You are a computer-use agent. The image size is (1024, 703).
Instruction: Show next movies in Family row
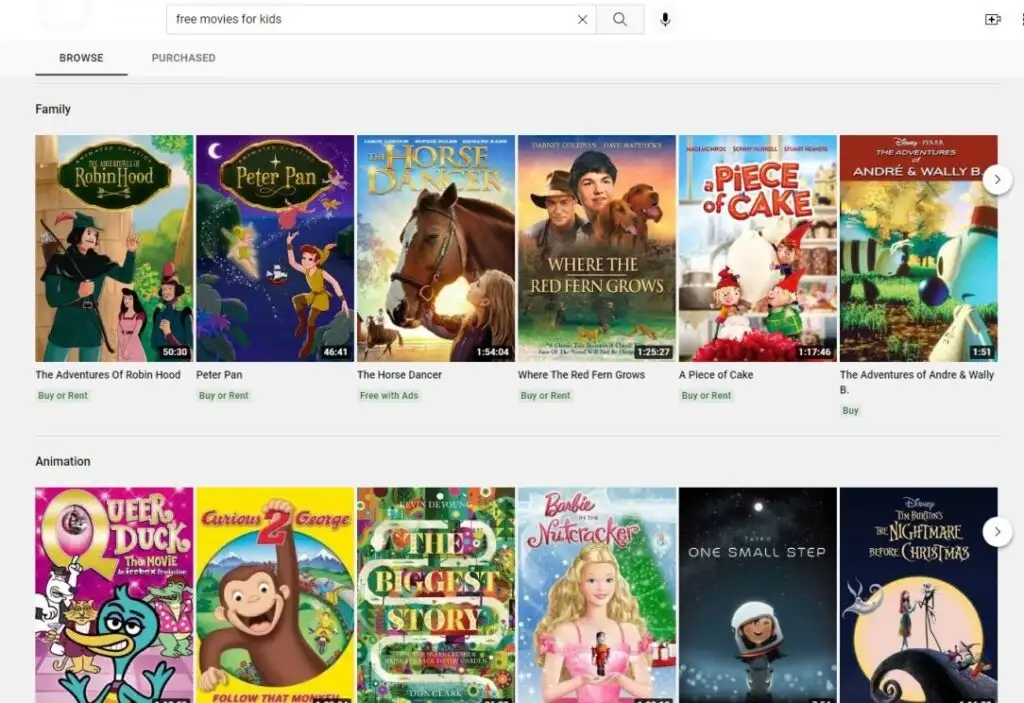tap(997, 180)
